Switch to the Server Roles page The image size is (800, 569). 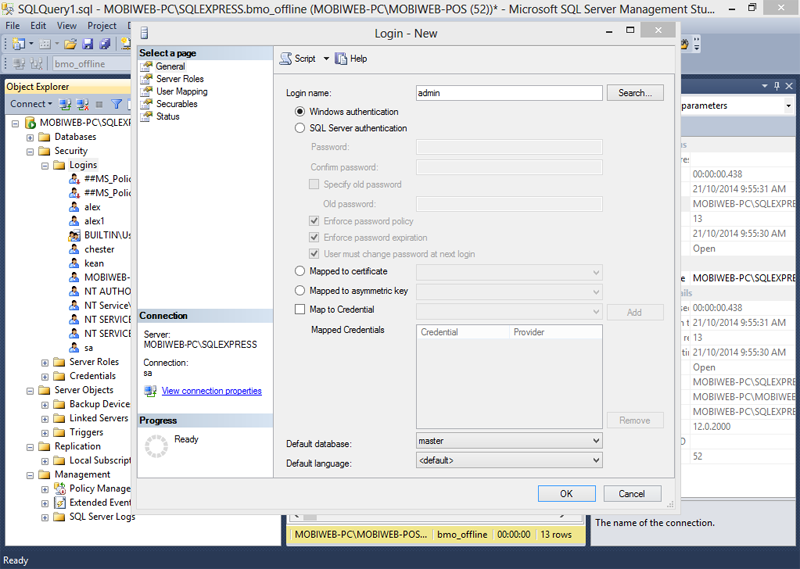(x=180, y=79)
